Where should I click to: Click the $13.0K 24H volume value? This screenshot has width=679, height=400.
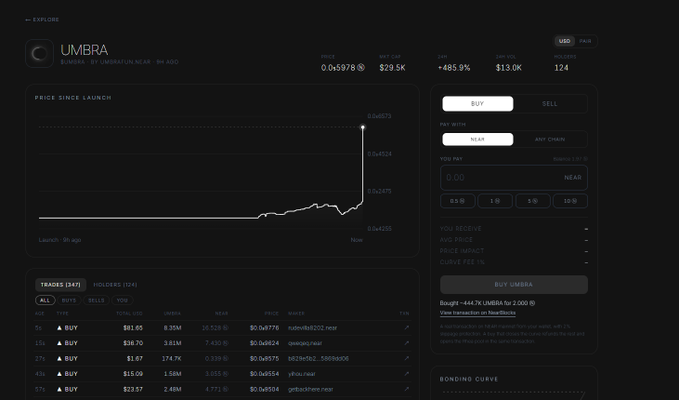509,68
